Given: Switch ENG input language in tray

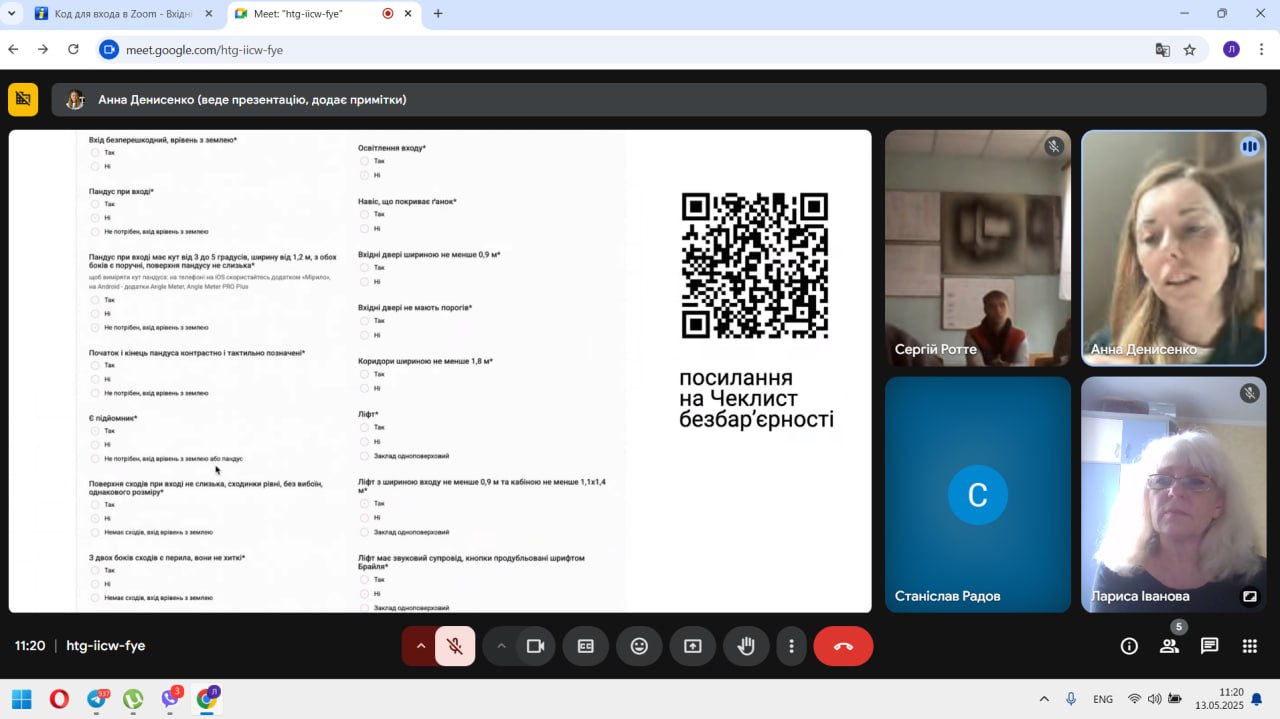Looking at the screenshot, I should 1103,699.
